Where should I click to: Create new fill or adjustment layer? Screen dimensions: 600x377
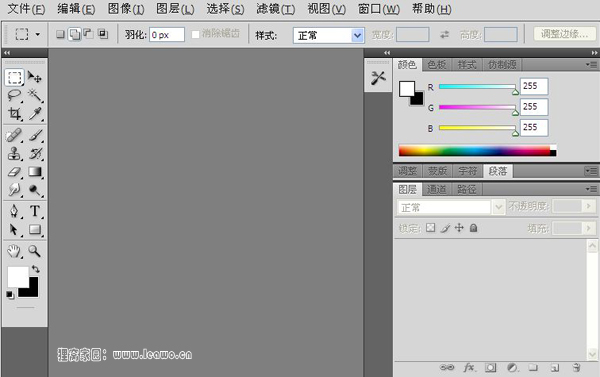(x=512, y=368)
